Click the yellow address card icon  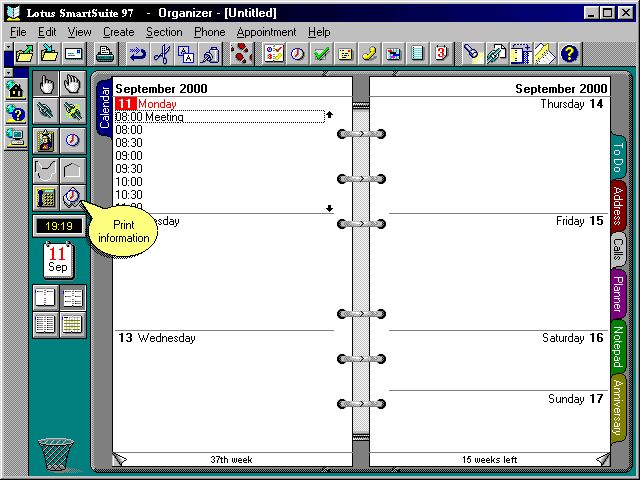pos(345,54)
